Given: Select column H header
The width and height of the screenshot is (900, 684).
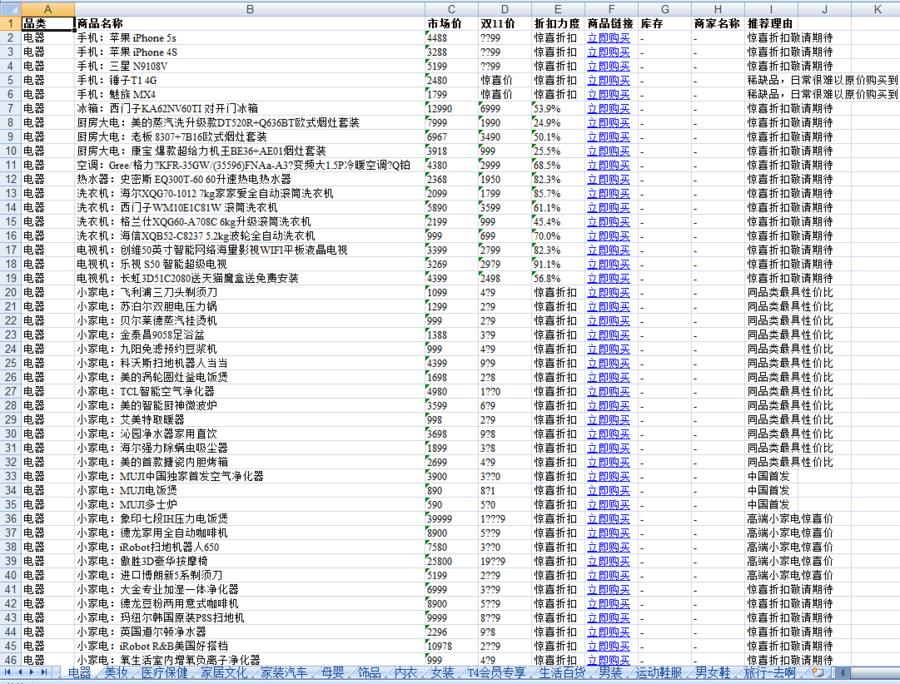Looking at the screenshot, I should [x=718, y=9].
